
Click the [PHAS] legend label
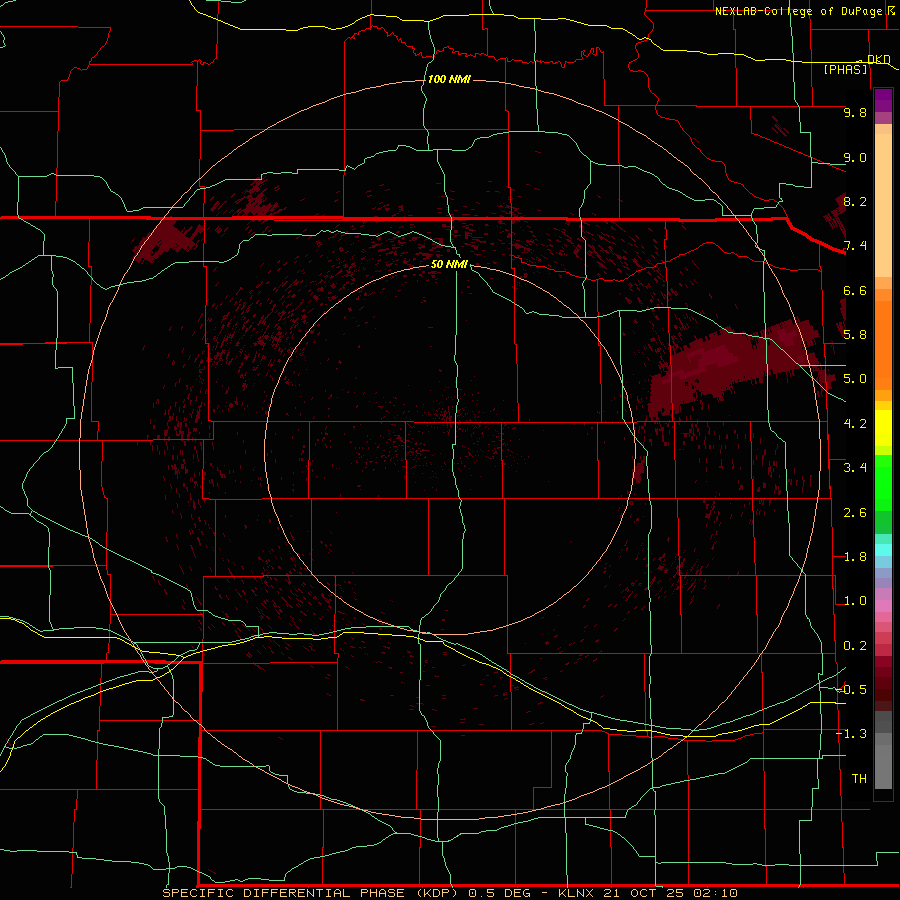(x=845, y=69)
